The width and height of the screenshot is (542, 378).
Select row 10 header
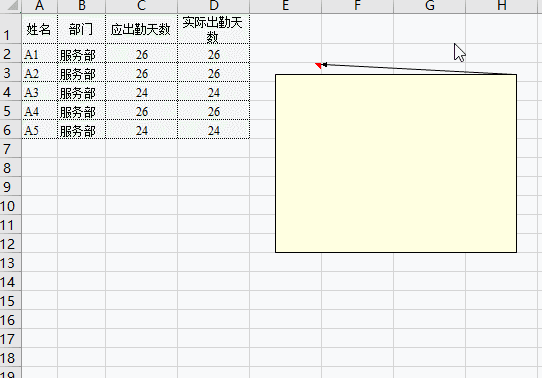point(10,205)
